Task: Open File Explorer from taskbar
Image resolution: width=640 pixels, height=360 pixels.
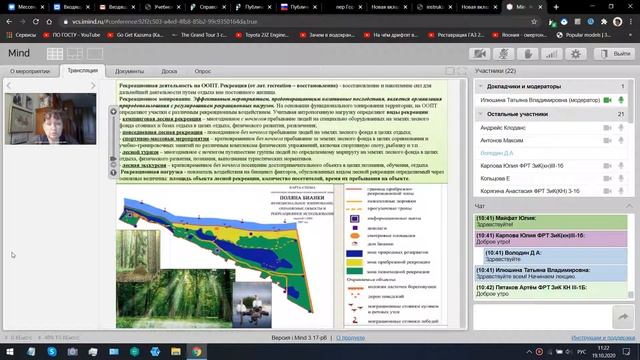Action: (x=176, y=351)
